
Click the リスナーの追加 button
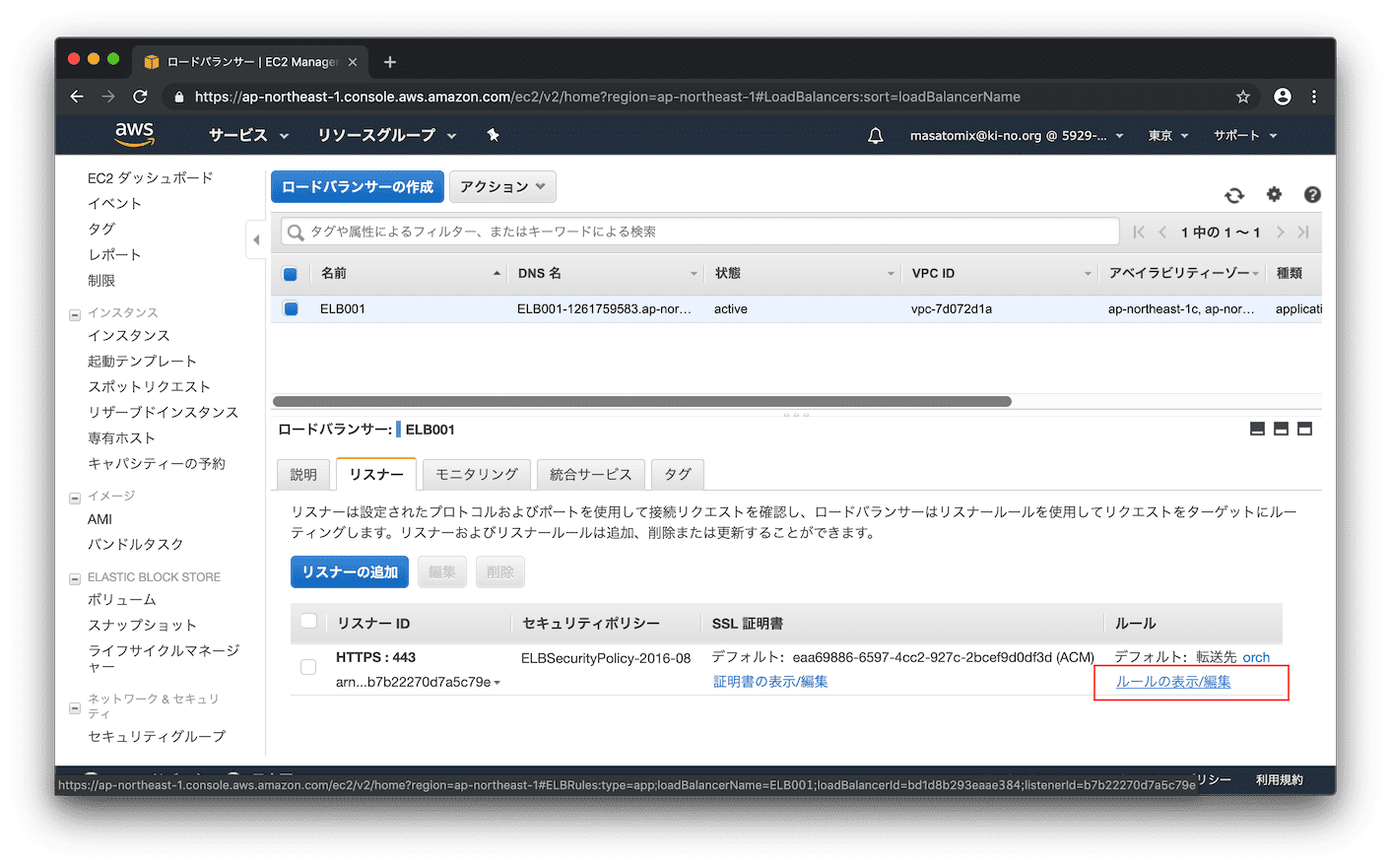point(350,571)
